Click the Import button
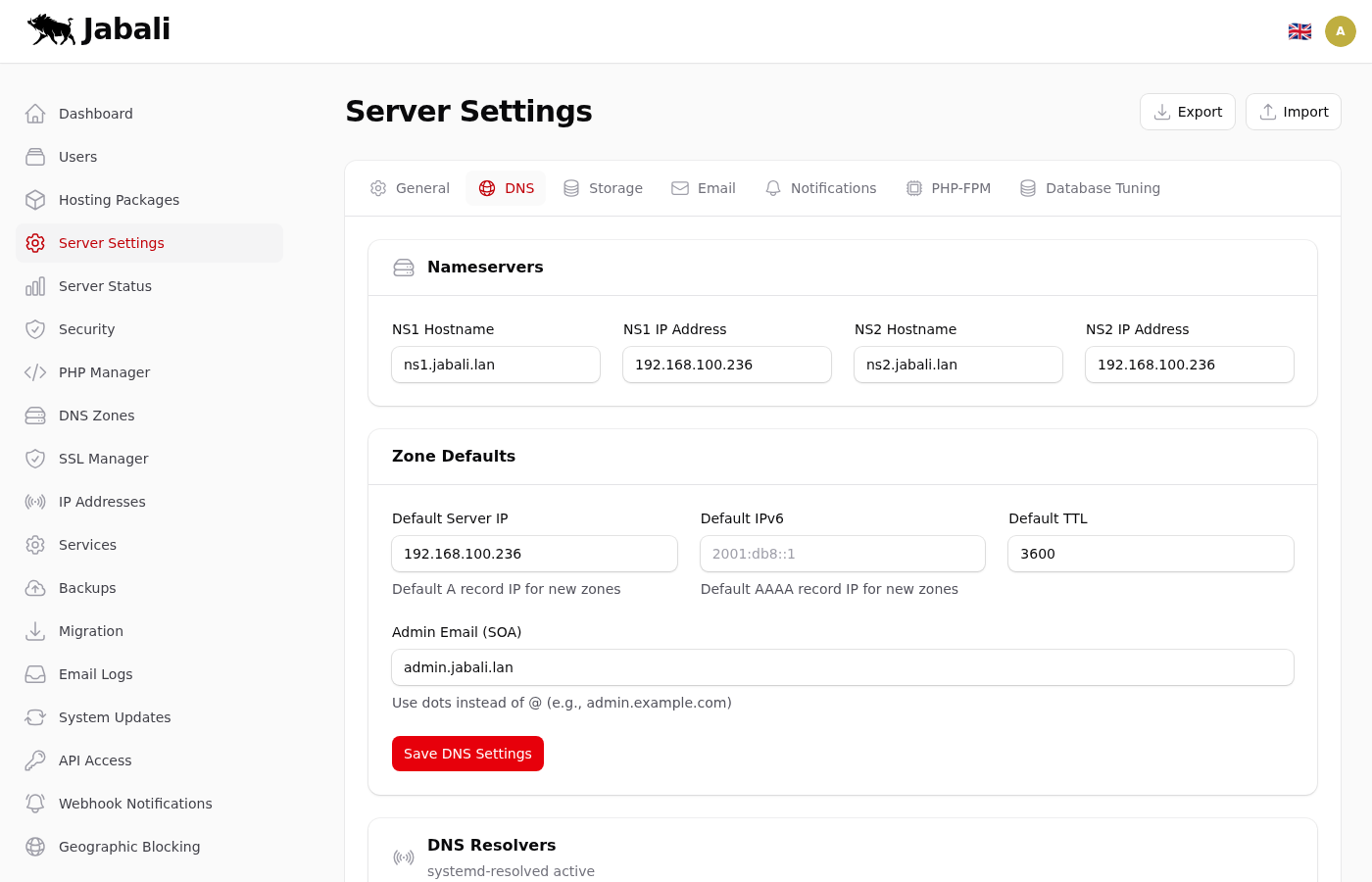The height and width of the screenshot is (882, 1372). coord(1293,112)
